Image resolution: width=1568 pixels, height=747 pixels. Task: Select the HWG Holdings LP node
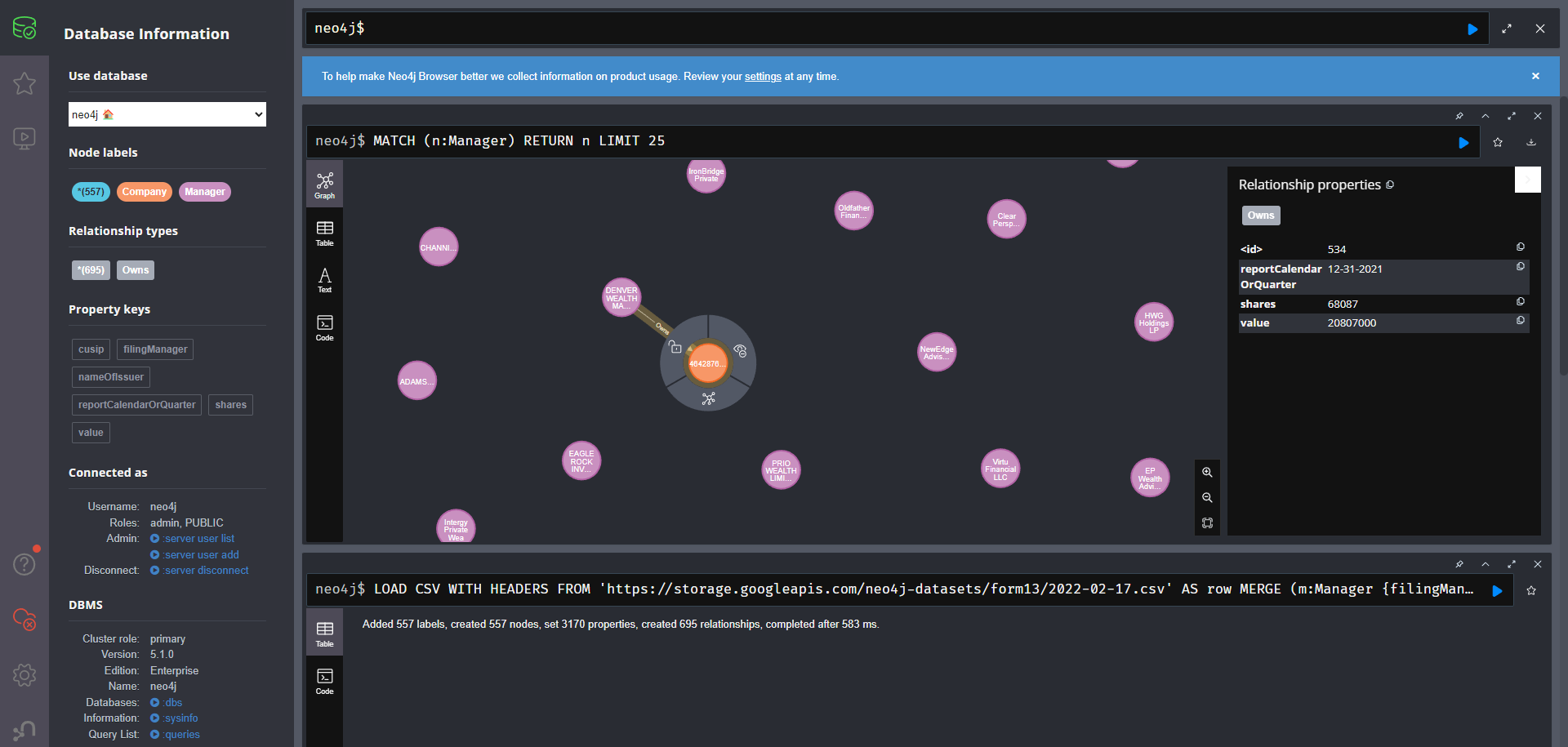pos(1154,322)
